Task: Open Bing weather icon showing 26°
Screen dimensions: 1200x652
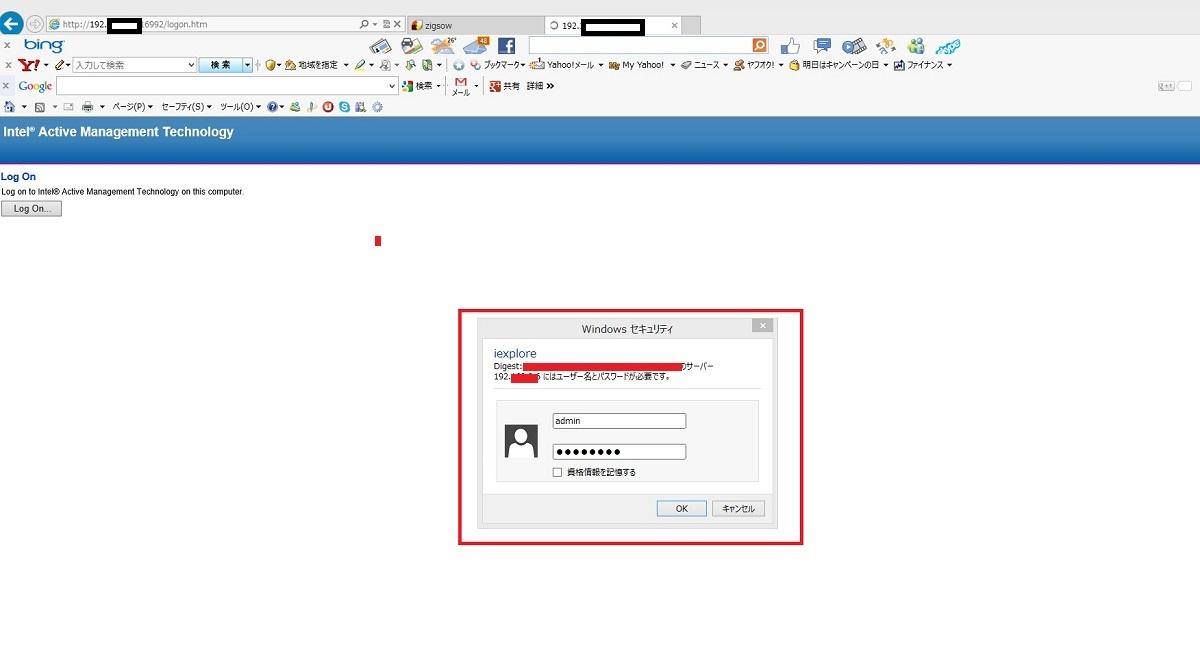Action: point(443,46)
